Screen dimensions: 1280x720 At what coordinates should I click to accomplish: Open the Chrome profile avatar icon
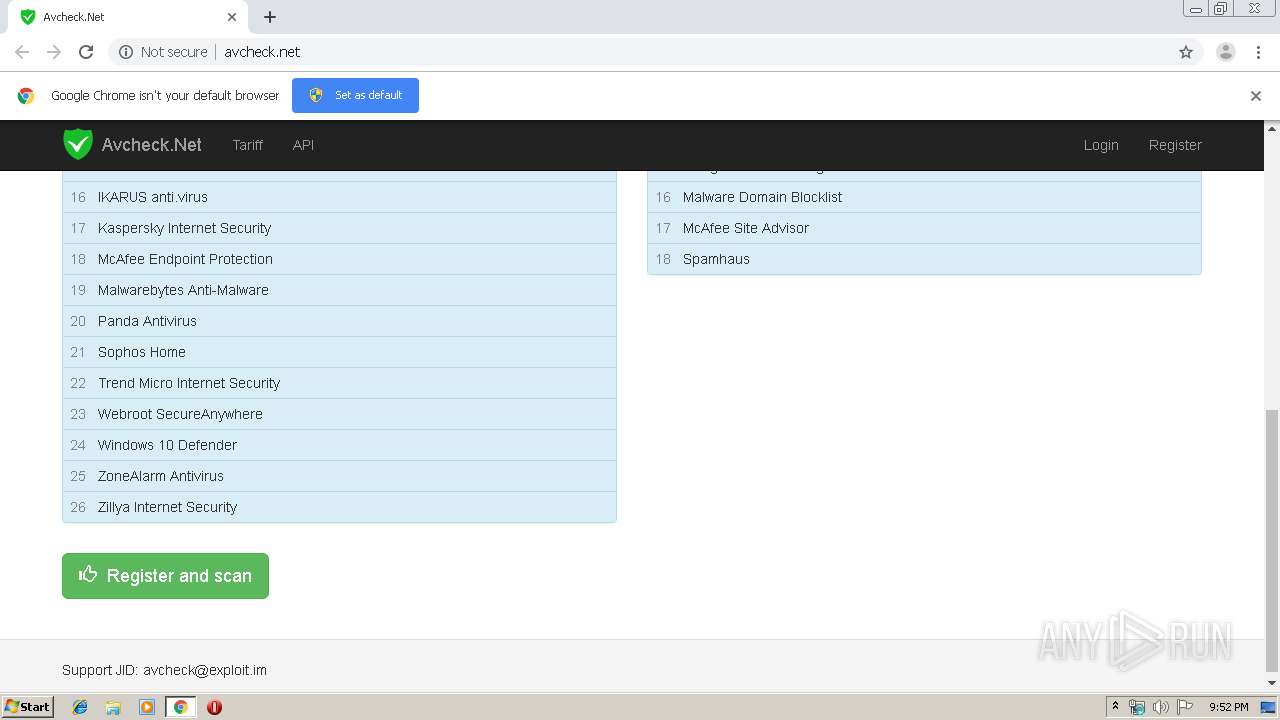coord(1226,52)
